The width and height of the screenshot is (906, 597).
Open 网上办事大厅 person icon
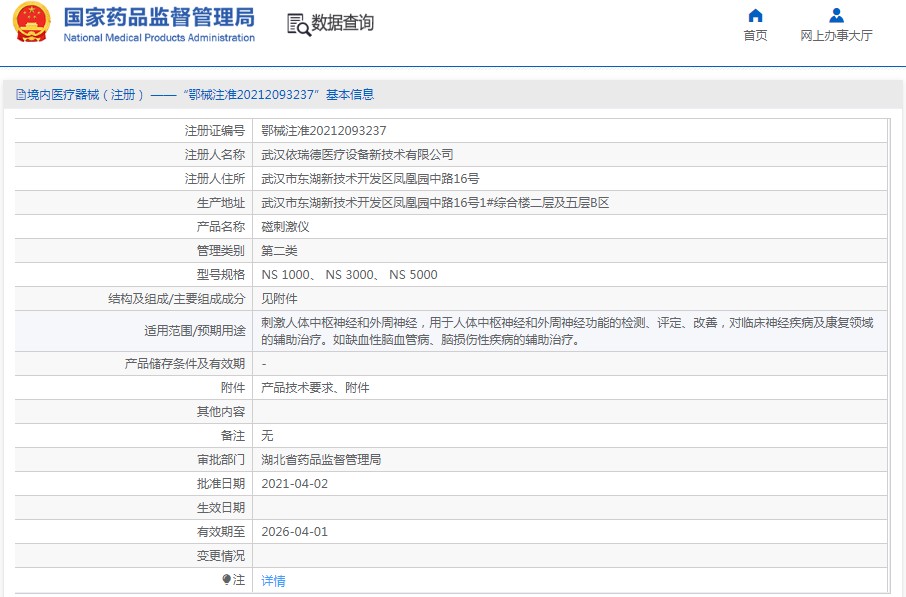coord(836,15)
